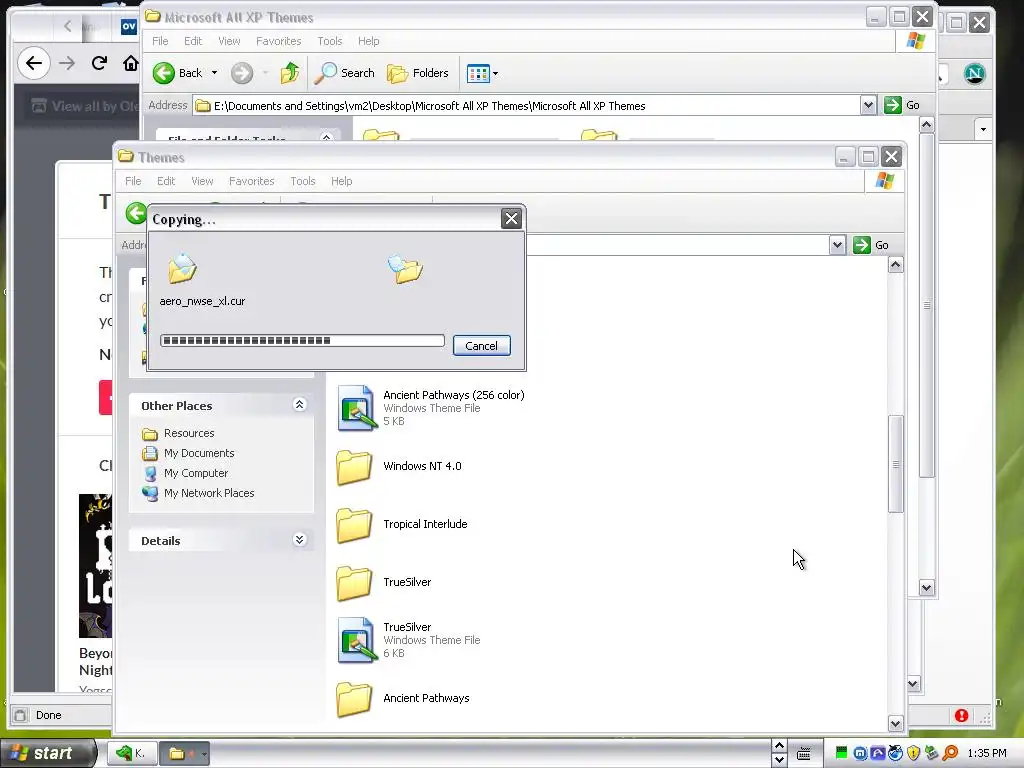Click browser reload icon in background window
This screenshot has height=768, width=1024.
pos(99,63)
